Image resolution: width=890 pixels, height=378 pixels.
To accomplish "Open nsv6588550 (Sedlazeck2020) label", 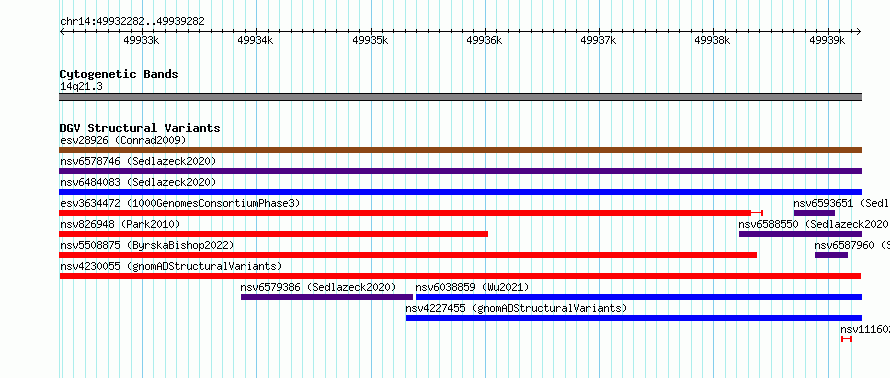I will tap(813, 224).
